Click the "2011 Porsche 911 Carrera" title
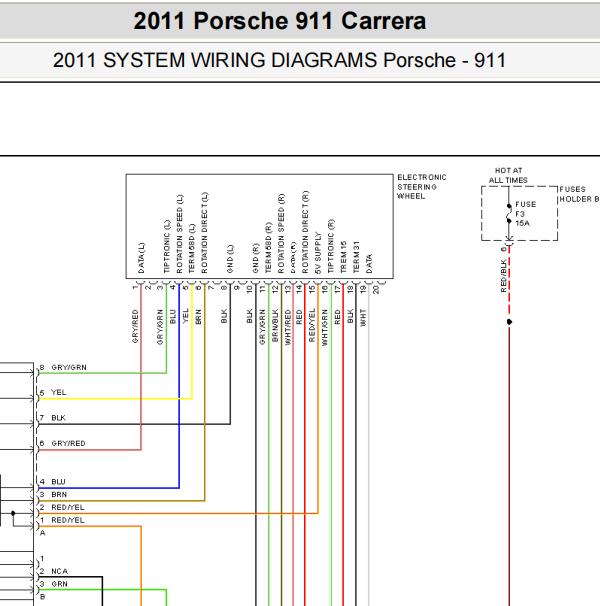 pyautogui.click(x=280, y=21)
